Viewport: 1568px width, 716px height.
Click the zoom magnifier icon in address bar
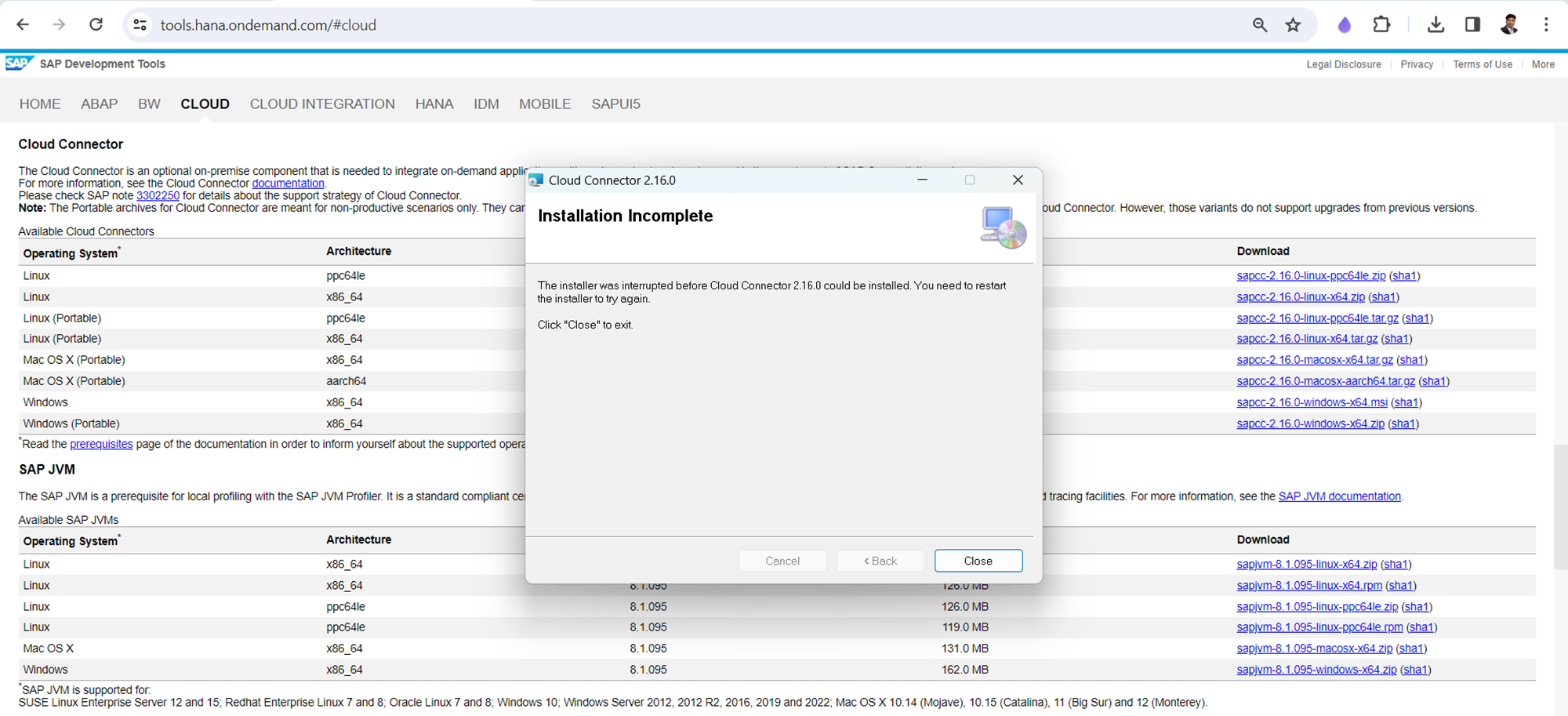click(1260, 25)
